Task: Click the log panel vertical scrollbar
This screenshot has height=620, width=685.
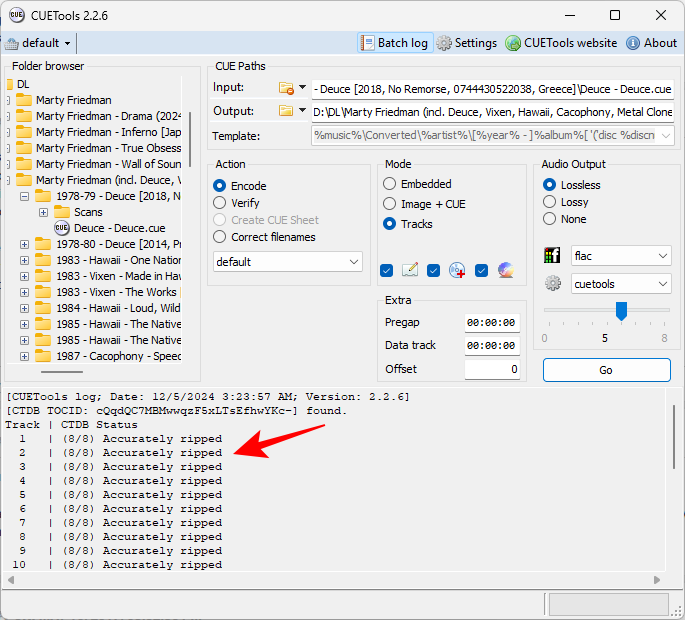Action: pos(674,437)
